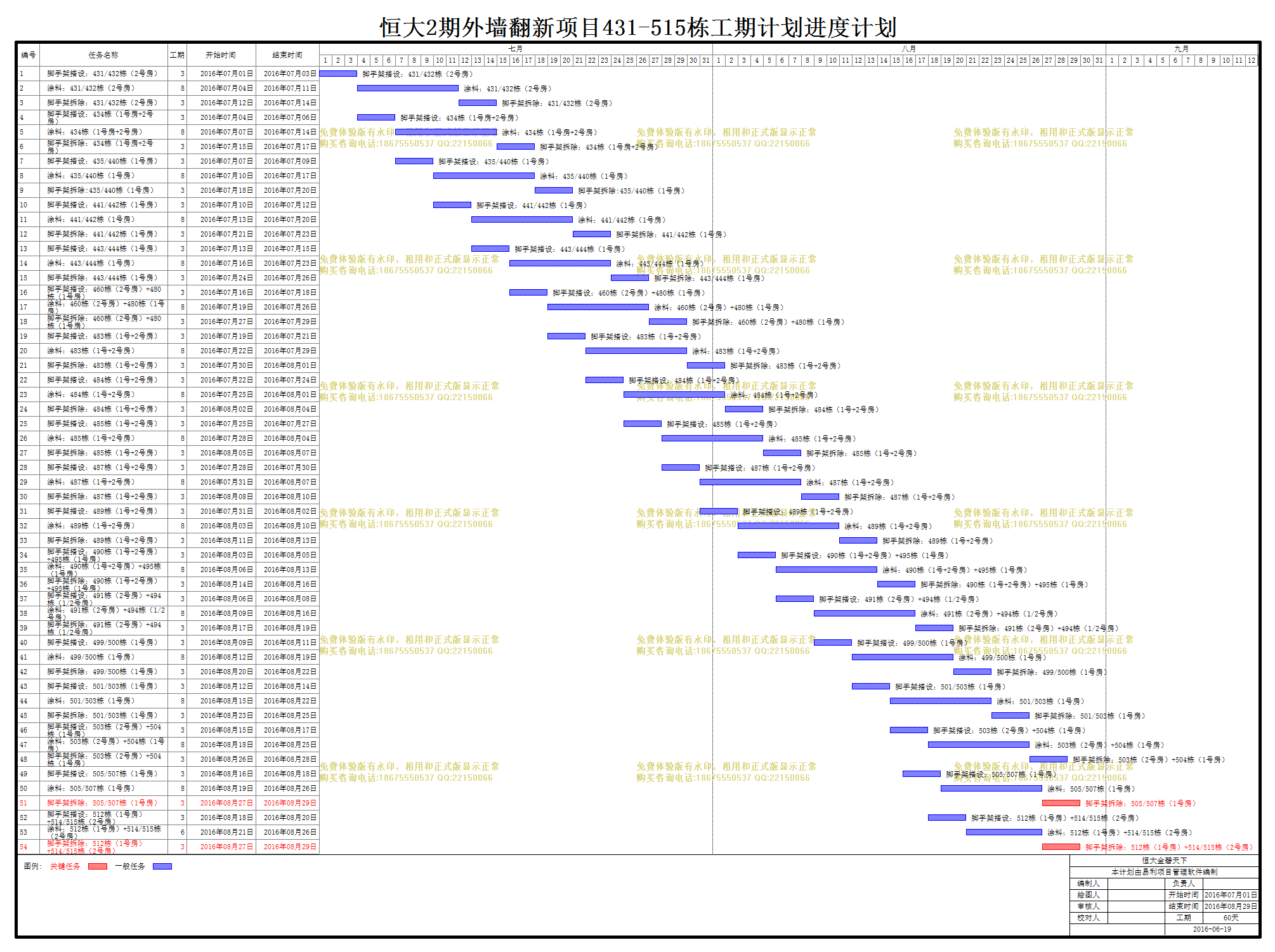The image size is (1275, 952).
Task: Click row number 54 in 编号 column
Action: point(23,847)
